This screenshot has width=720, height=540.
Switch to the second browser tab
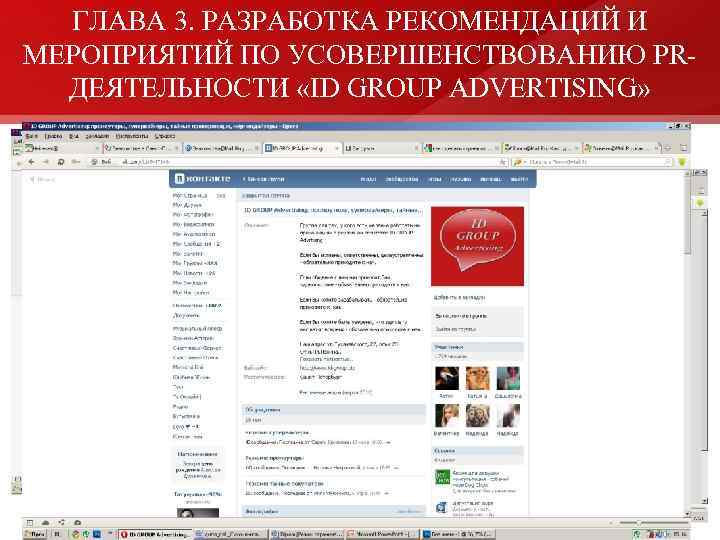click(141, 148)
